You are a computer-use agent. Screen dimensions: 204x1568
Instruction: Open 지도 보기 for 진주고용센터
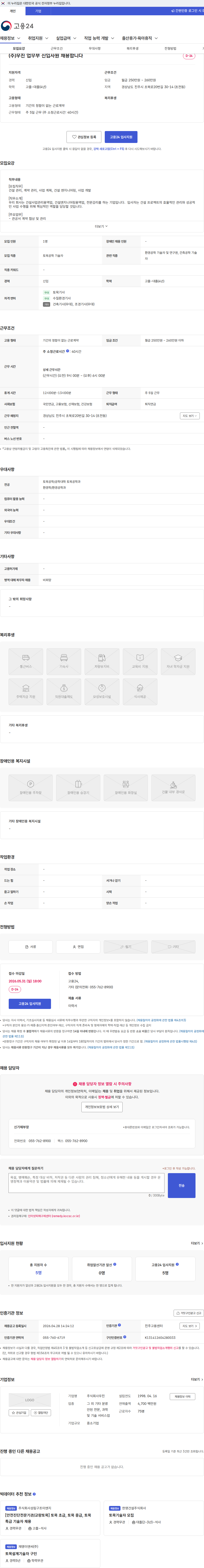pyautogui.click(x=189, y=1326)
